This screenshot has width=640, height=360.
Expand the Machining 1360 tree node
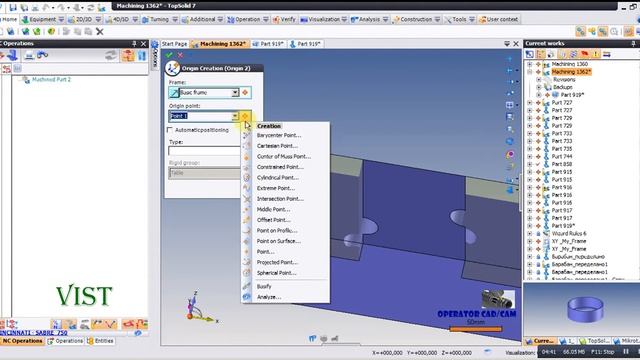(x=529, y=64)
